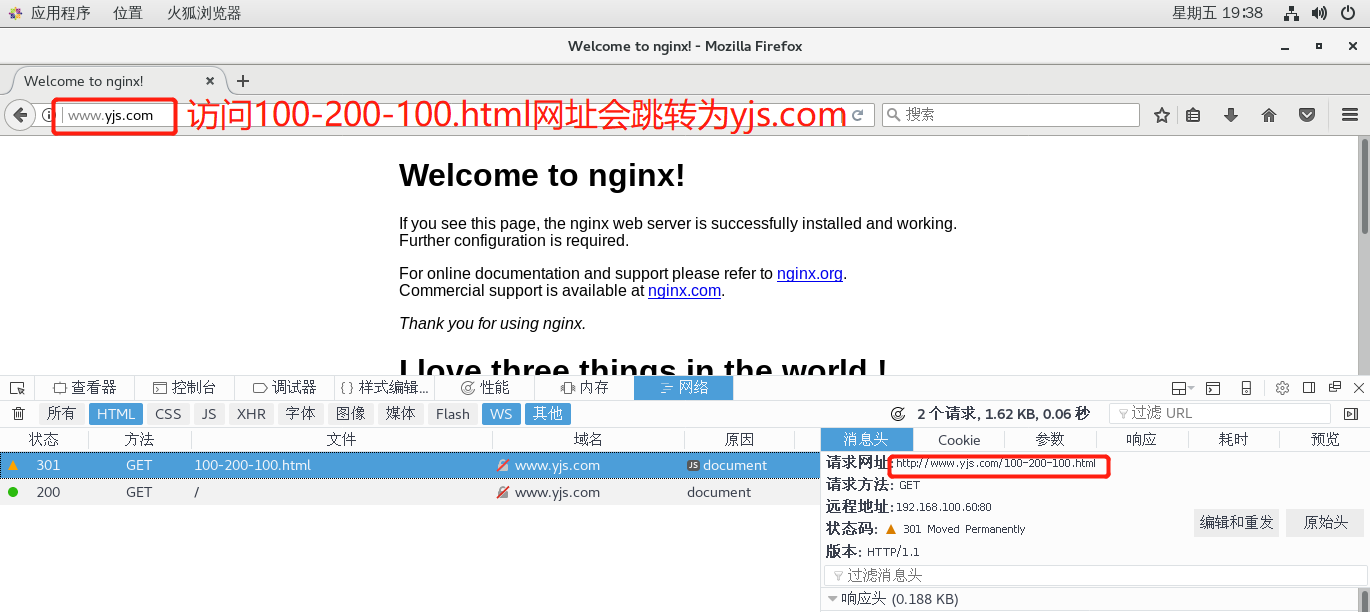
Task: Toggle the HTML request filter
Action: 116,414
